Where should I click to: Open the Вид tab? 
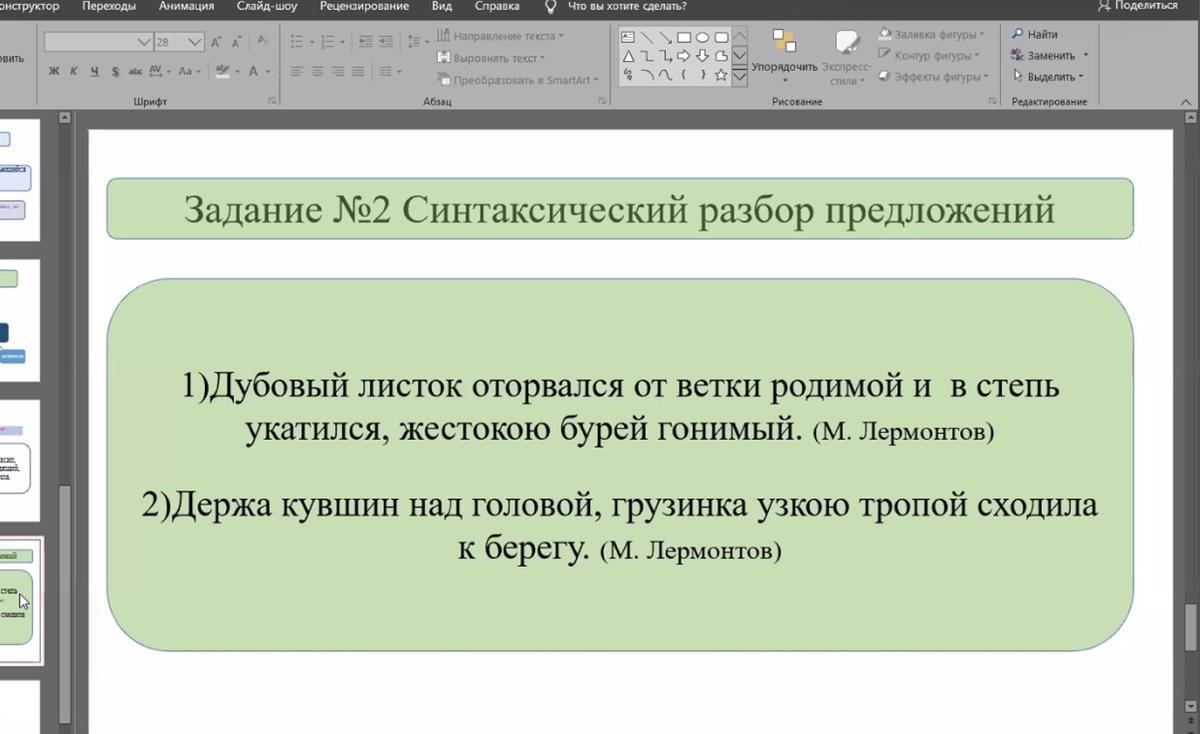(441, 6)
